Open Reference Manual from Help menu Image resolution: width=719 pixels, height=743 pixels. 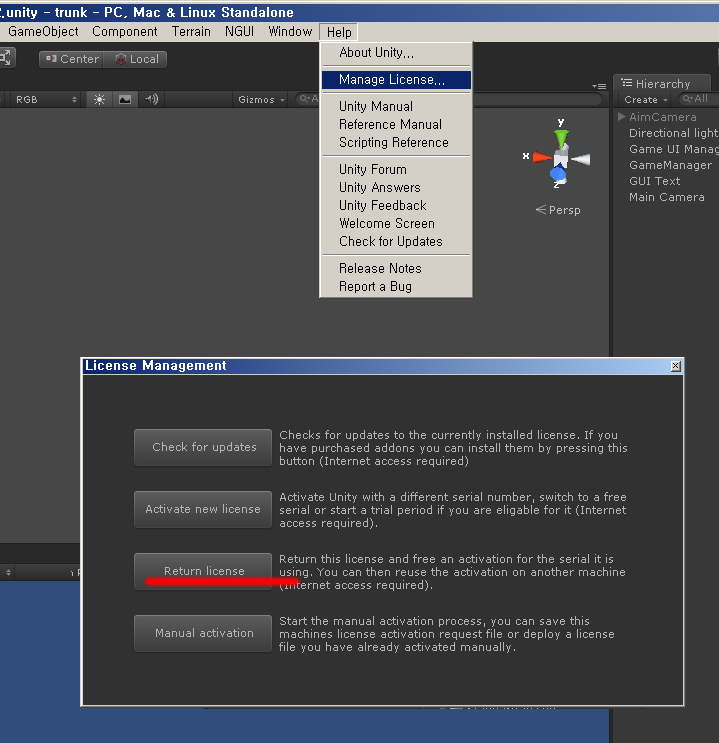point(396,125)
